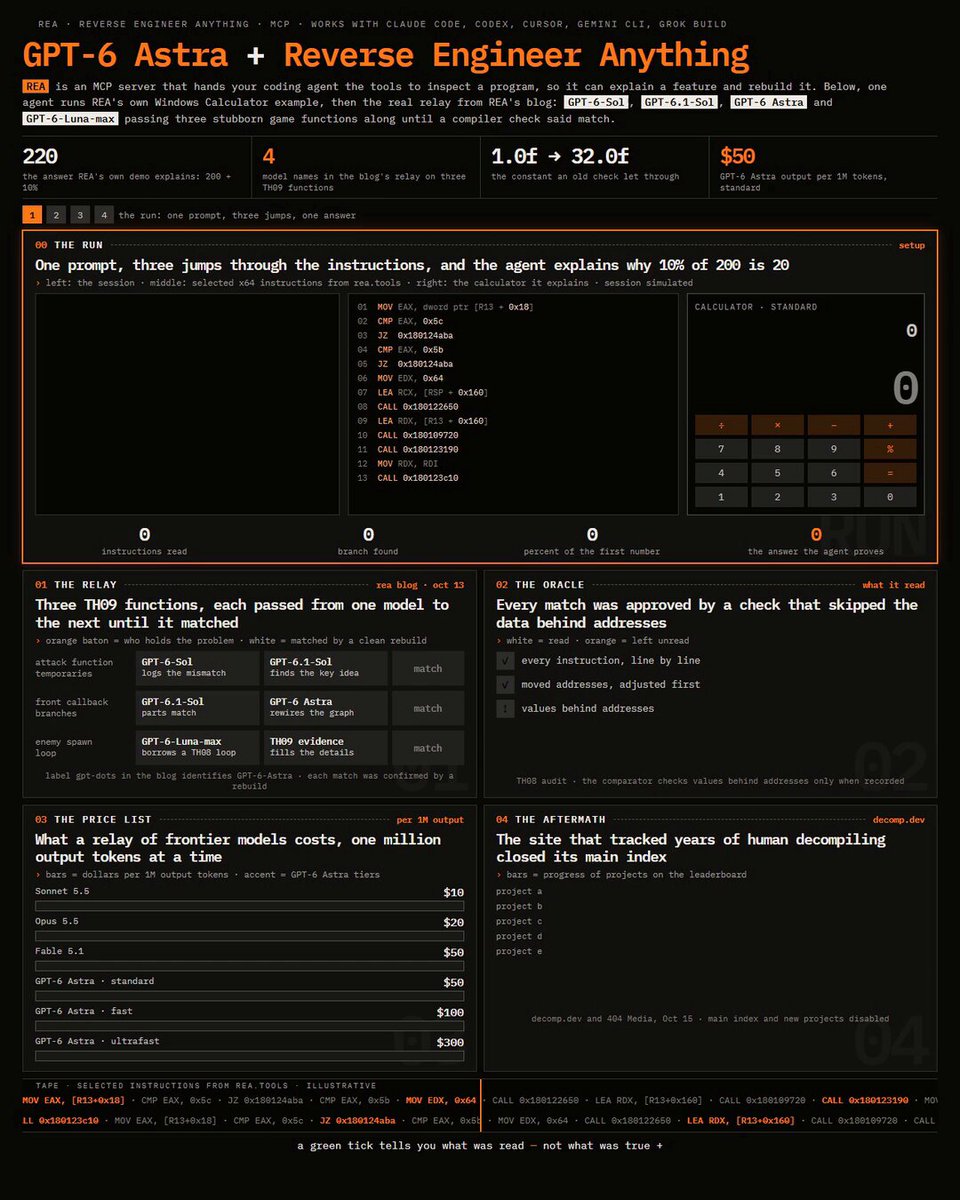The height and width of the screenshot is (1200, 960).
Task: Tap the percent (%) calculator key
Action: click(x=890, y=449)
